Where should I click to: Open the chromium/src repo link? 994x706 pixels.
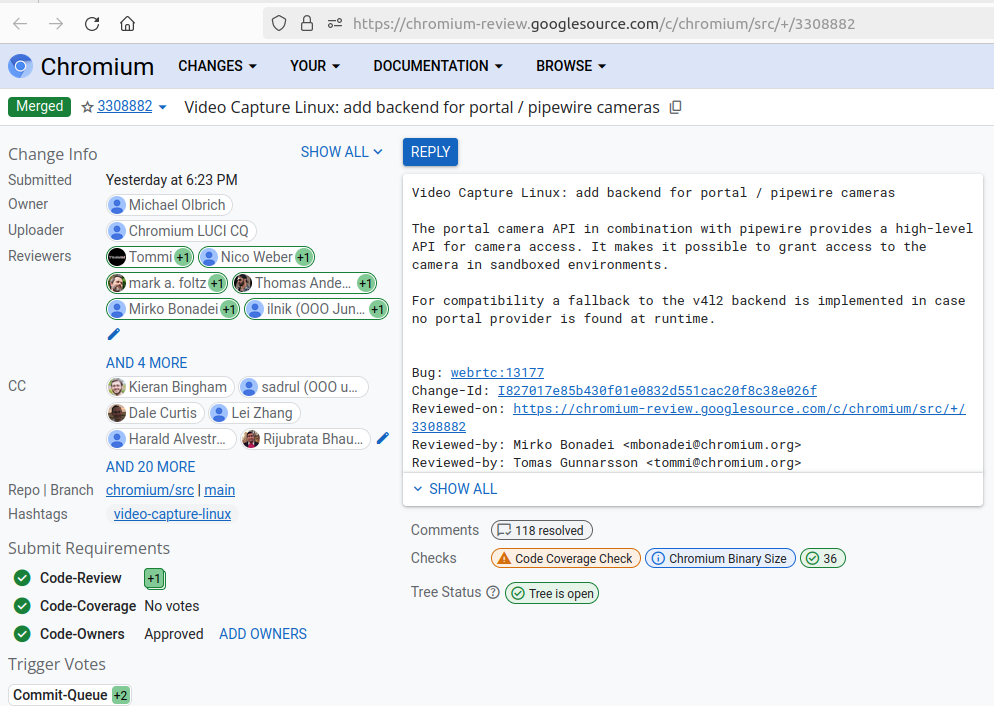pyautogui.click(x=150, y=491)
